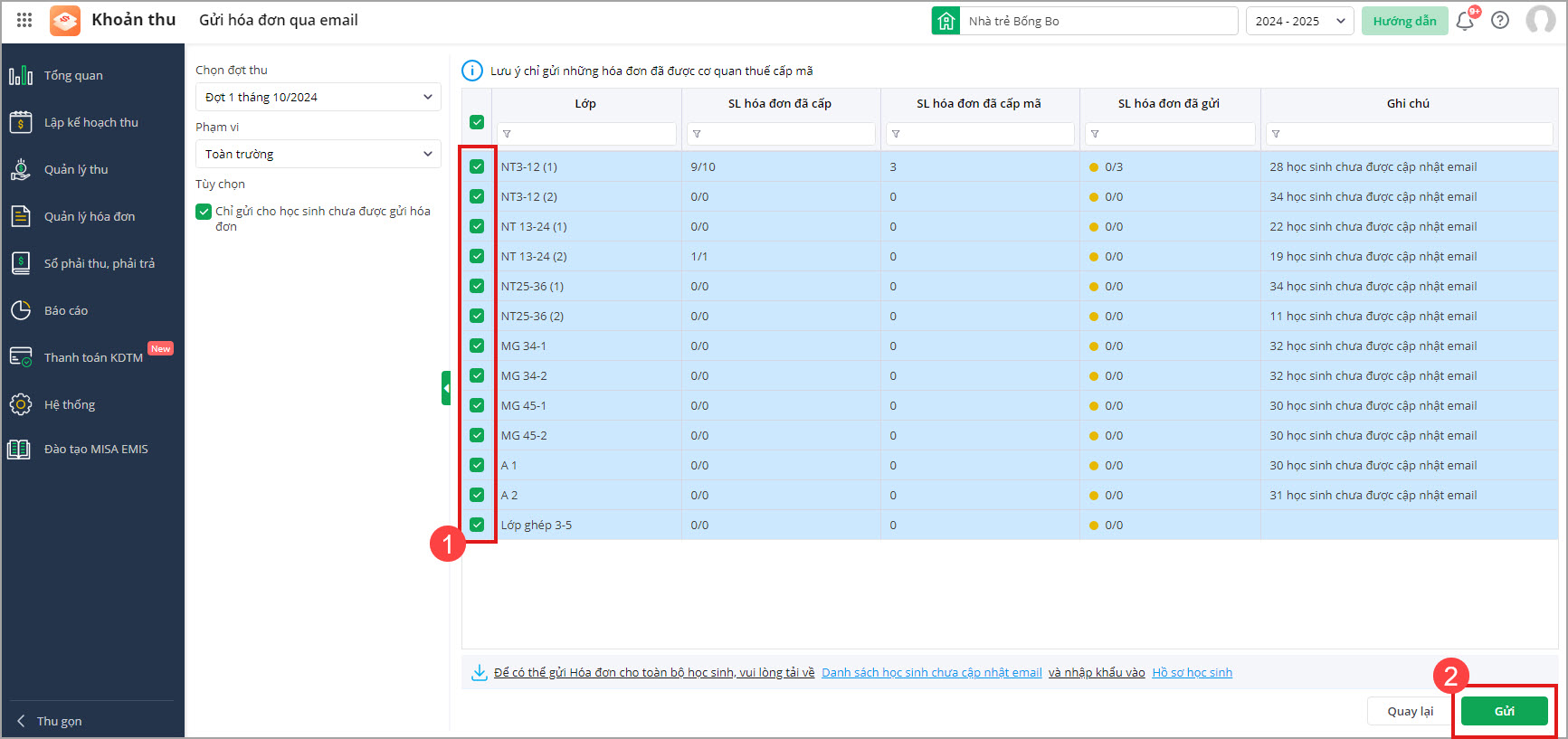The width and height of the screenshot is (1568, 739).
Task: Click the Lập kế hoạch thu calendar icon
Action: pos(21,122)
